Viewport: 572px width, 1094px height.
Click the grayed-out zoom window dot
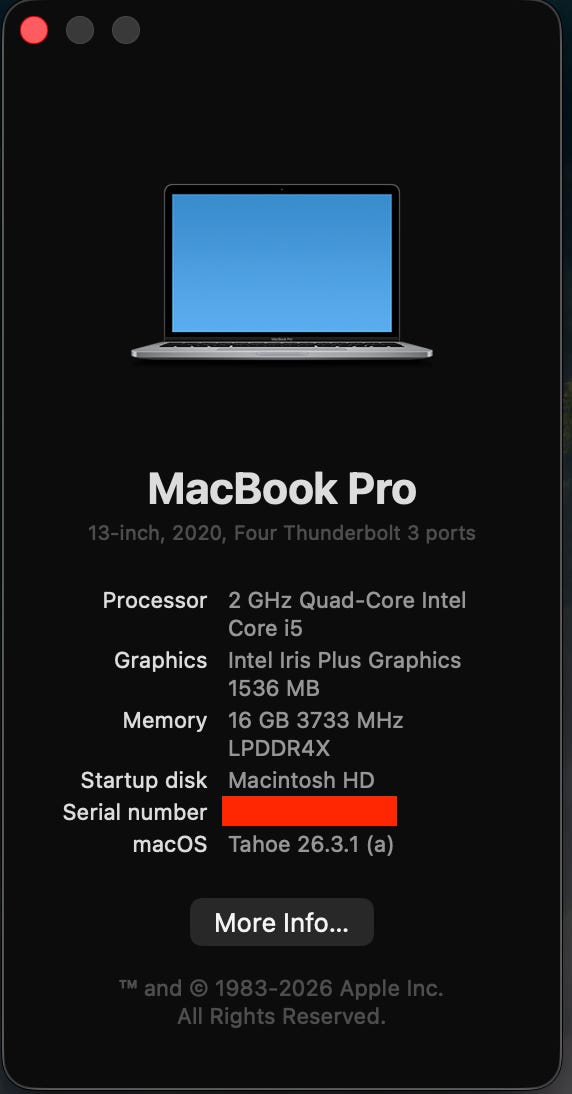(x=126, y=31)
